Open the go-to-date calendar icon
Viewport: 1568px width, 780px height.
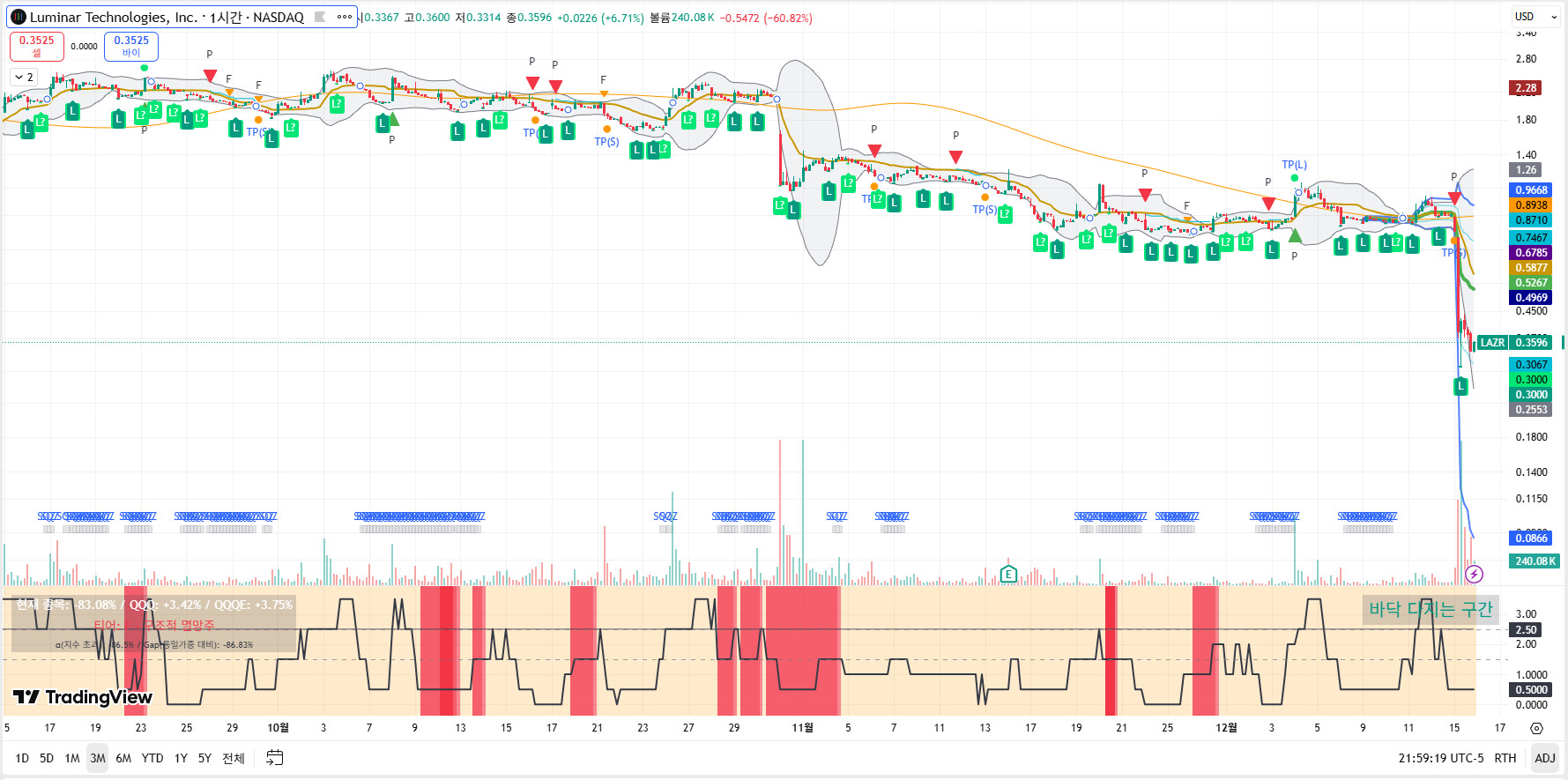[275, 758]
